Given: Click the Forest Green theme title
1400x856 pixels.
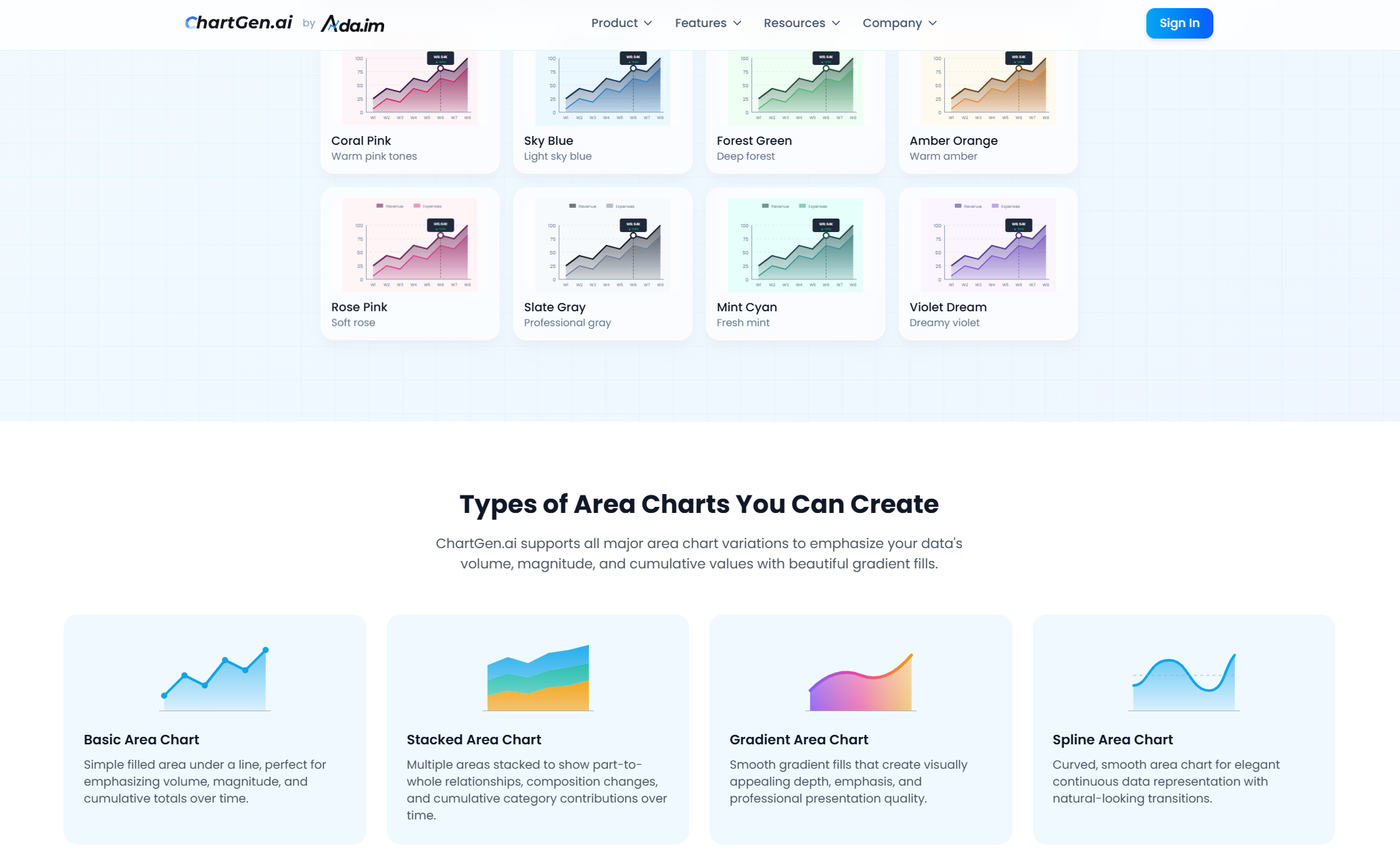Looking at the screenshot, I should pos(755,141).
